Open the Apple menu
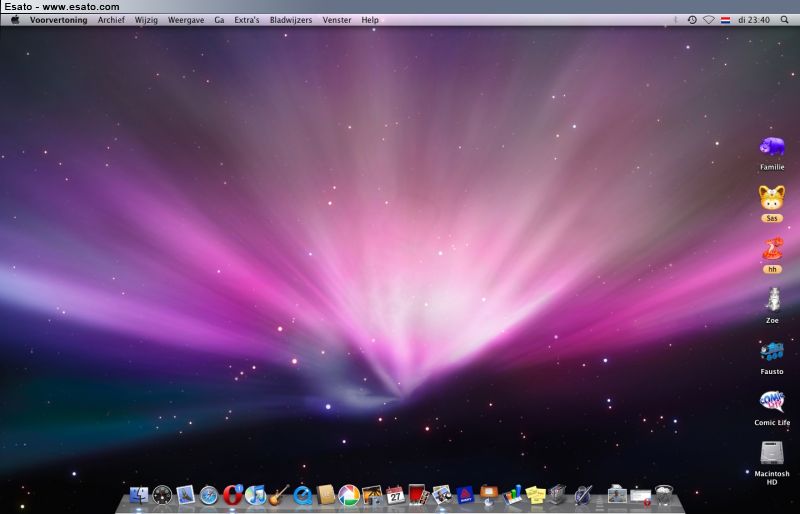The image size is (800, 514). pyautogui.click(x=15, y=20)
